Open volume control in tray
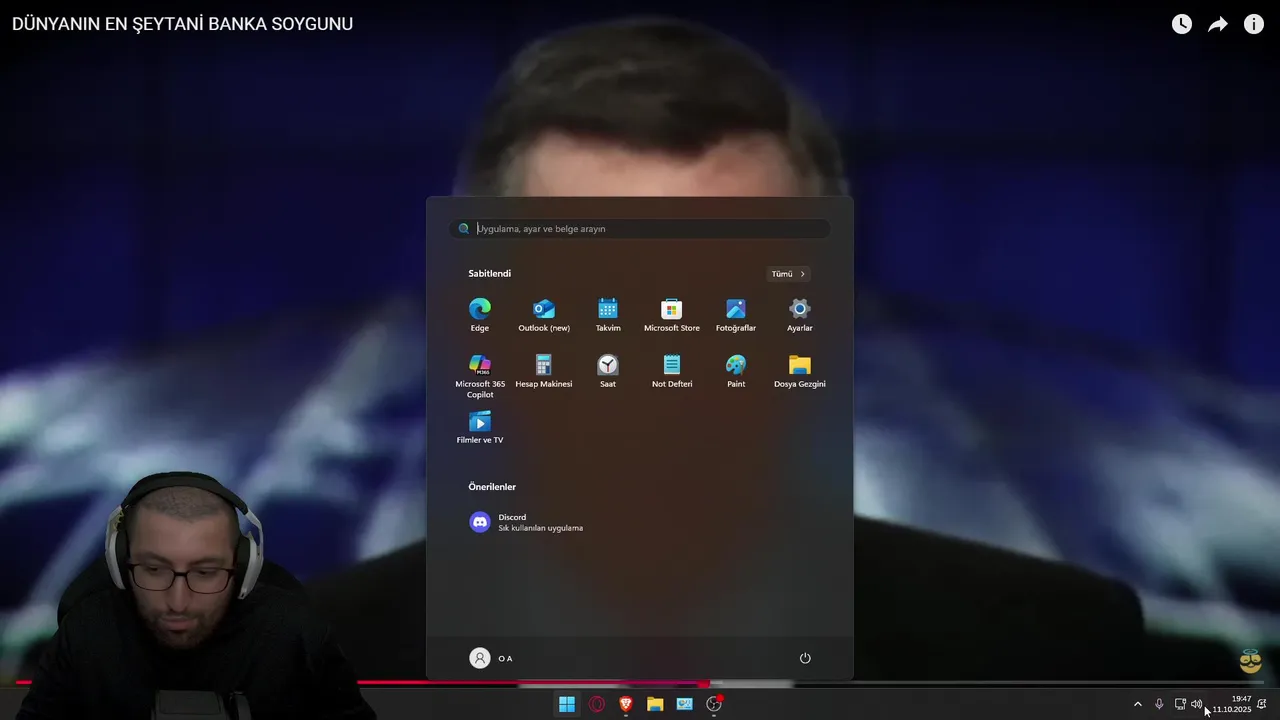Image resolution: width=1280 pixels, height=720 pixels. (1197, 704)
